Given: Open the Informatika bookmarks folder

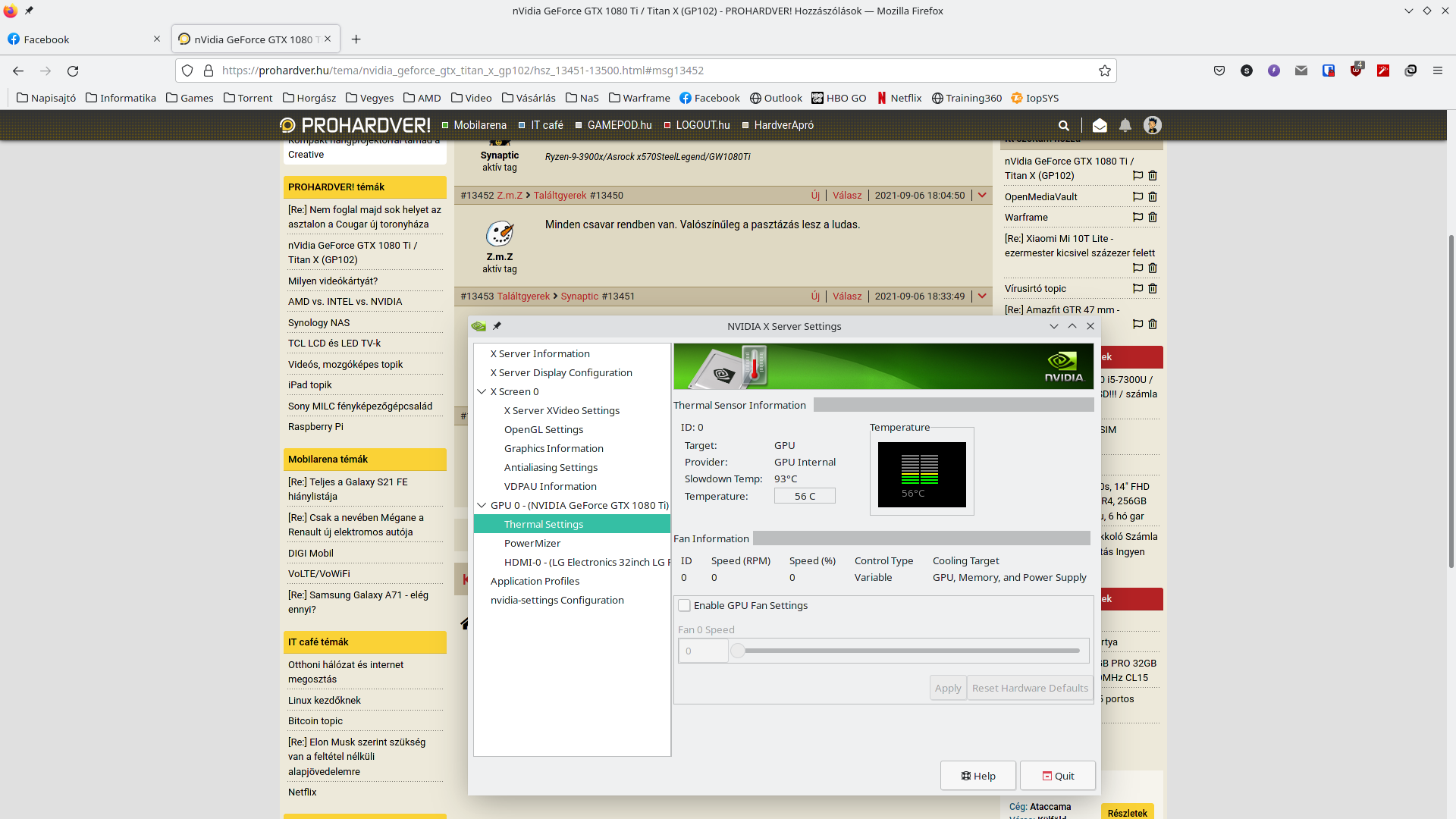Looking at the screenshot, I should point(121,98).
